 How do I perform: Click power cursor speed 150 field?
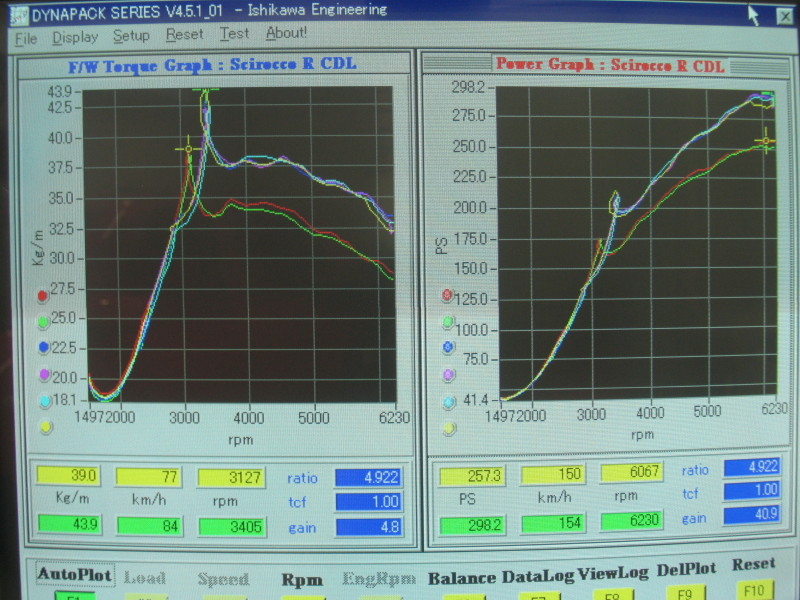(x=553, y=474)
